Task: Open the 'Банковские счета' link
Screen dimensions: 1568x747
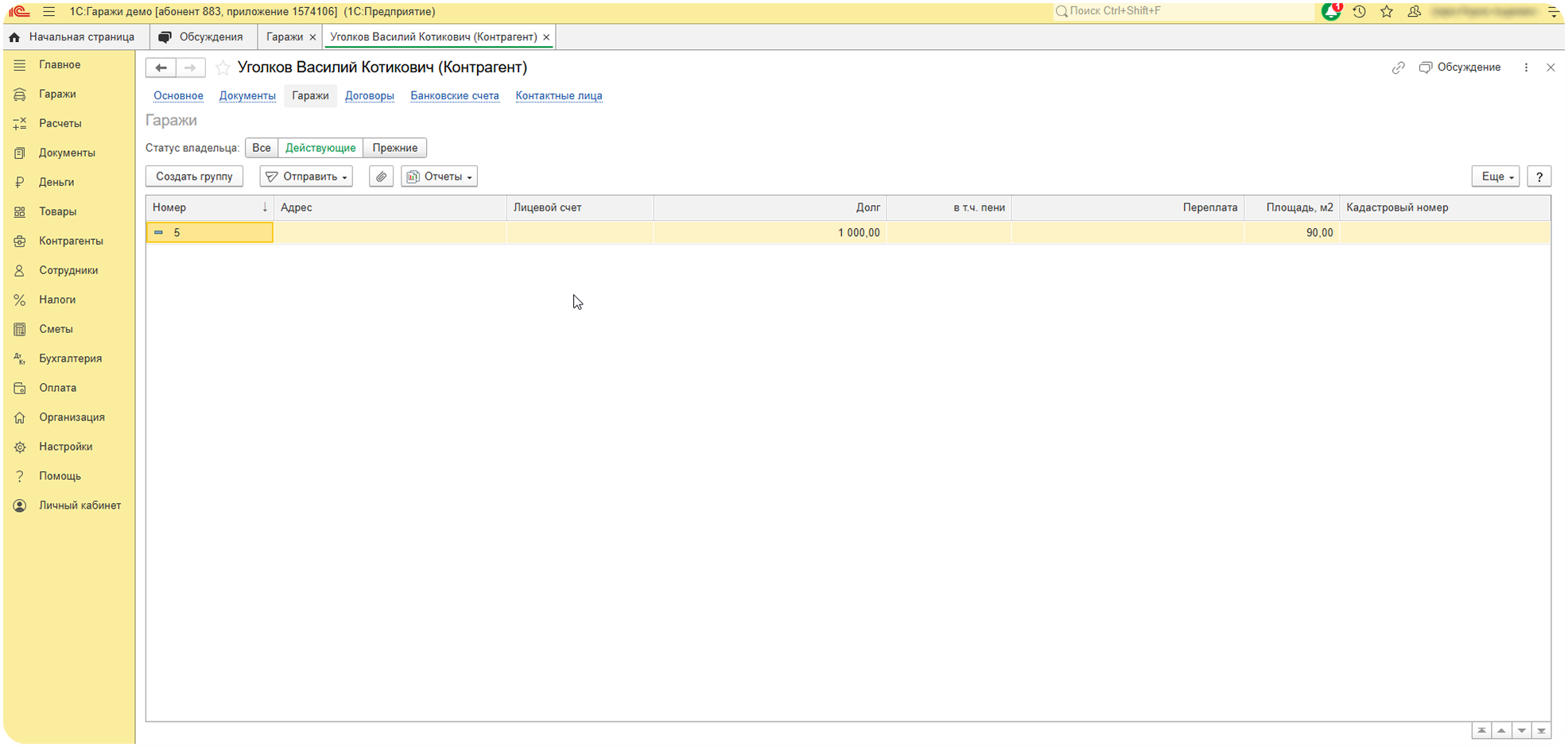Action: click(454, 95)
